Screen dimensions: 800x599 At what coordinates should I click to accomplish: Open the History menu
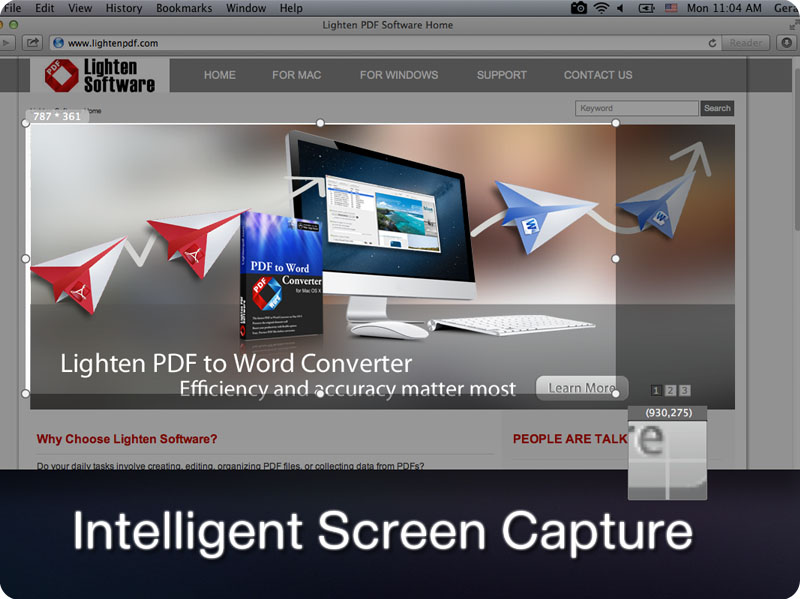point(124,8)
